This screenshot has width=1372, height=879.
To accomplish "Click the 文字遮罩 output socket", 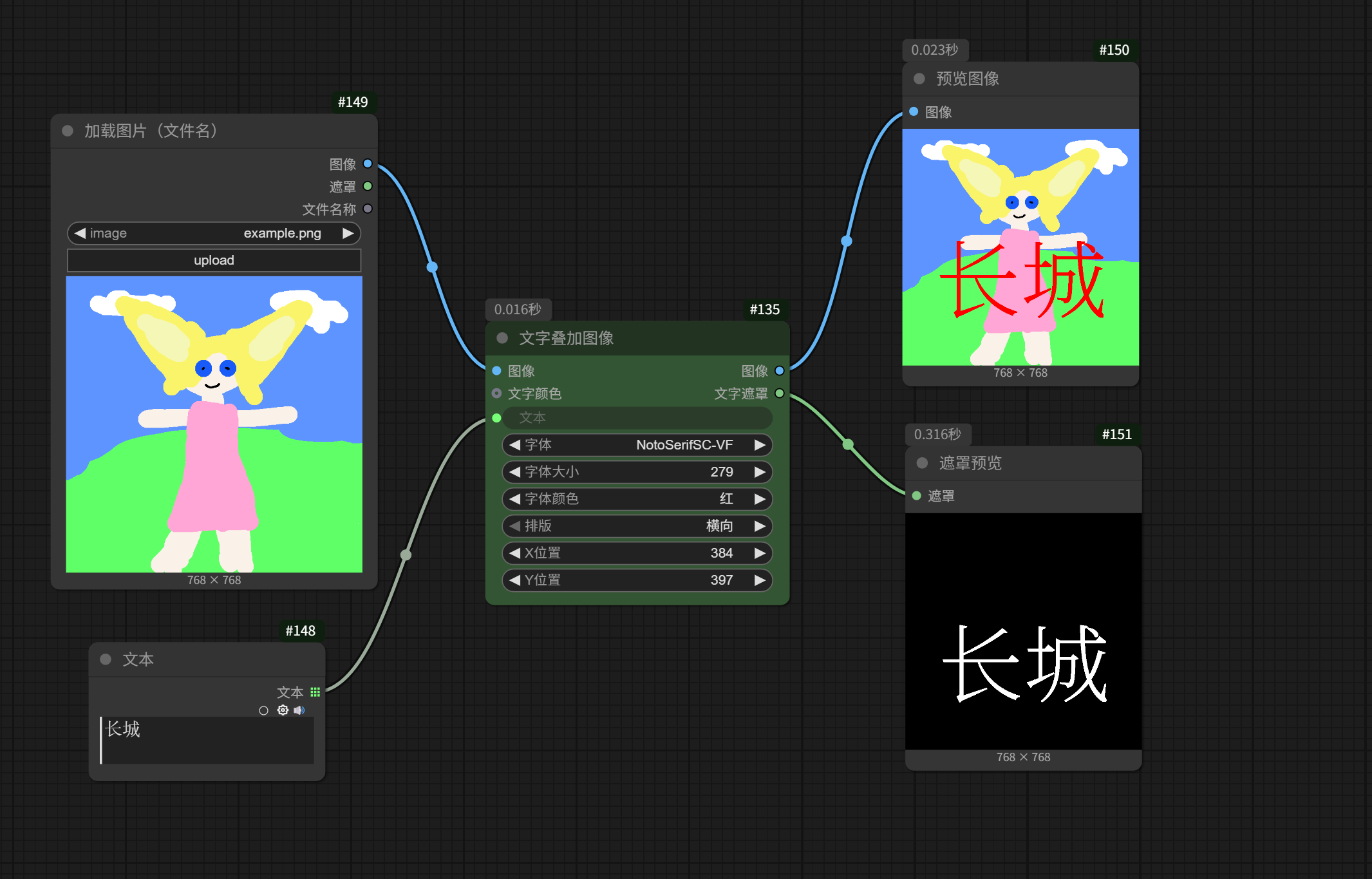I will pyautogui.click(x=779, y=393).
